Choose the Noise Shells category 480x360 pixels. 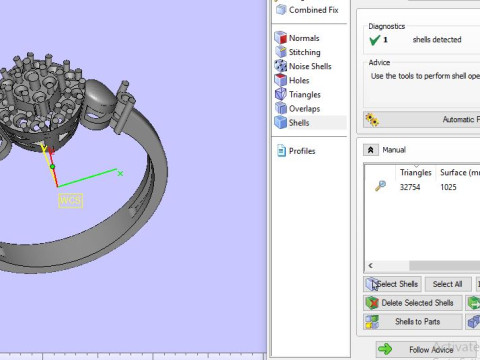303,66
